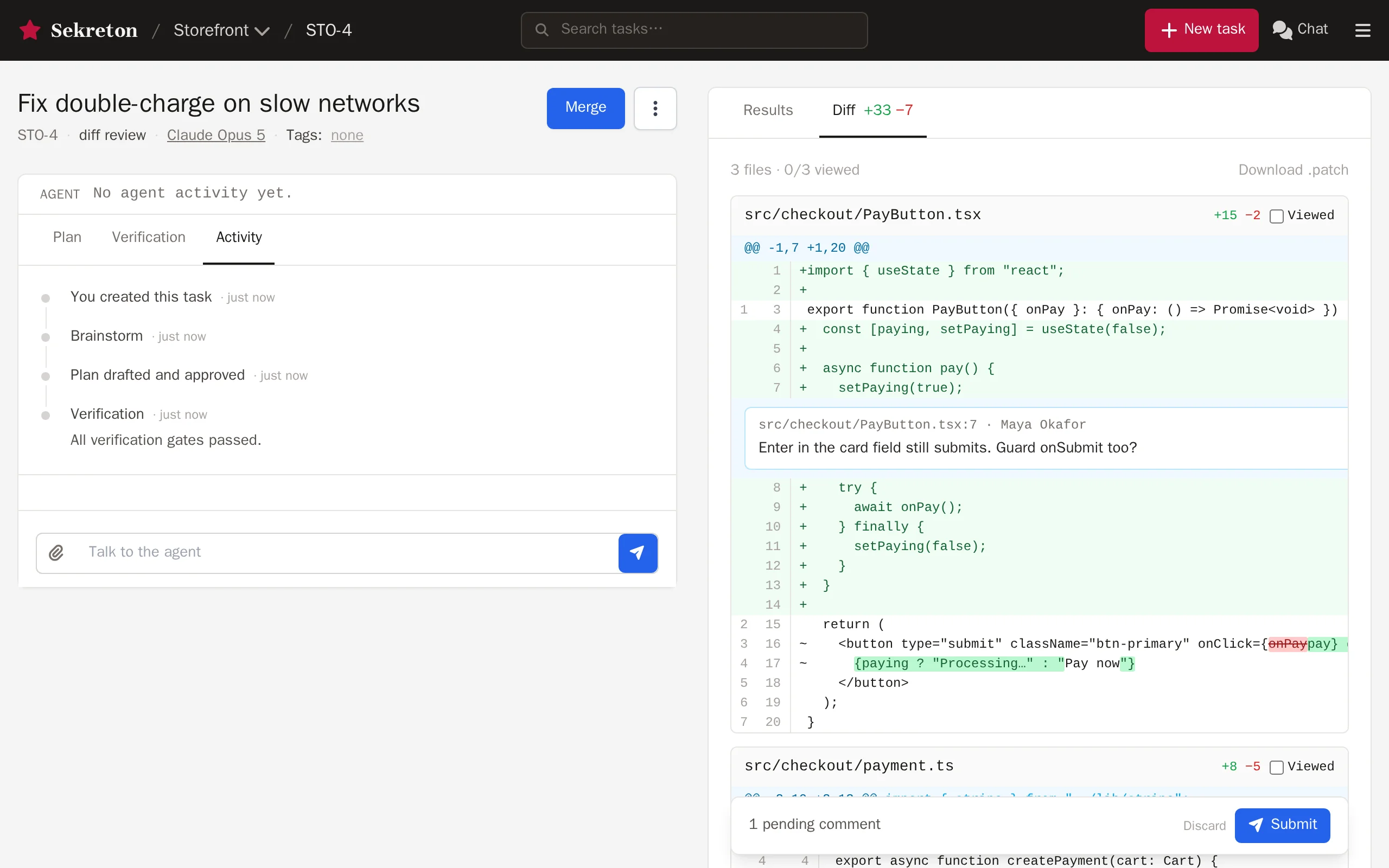The height and width of the screenshot is (868, 1389).
Task: Mark payment.ts as Viewed
Action: click(1276, 767)
